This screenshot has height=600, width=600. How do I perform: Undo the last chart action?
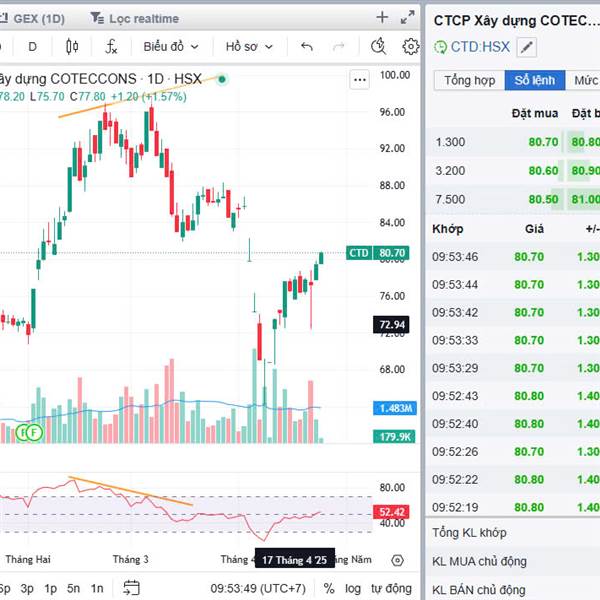point(307,47)
